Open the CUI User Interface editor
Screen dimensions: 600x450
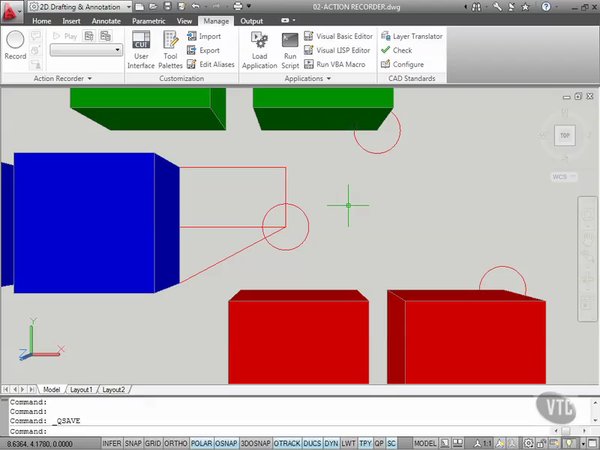pyautogui.click(x=141, y=50)
